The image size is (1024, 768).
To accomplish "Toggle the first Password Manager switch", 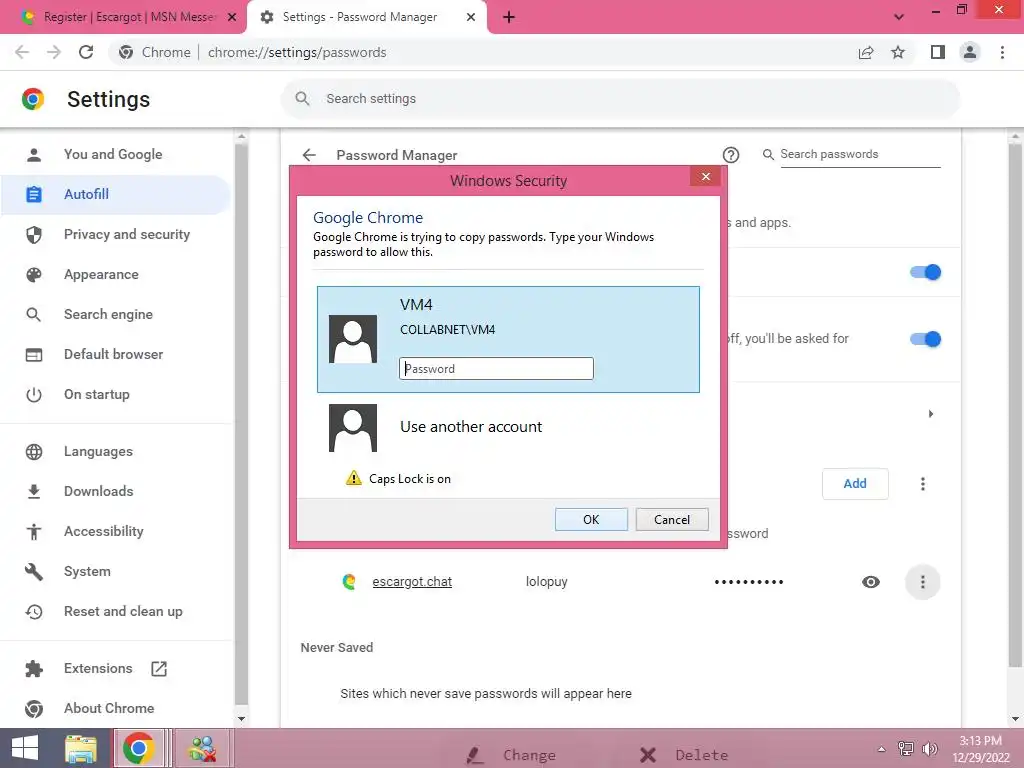I will tap(925, 272).
